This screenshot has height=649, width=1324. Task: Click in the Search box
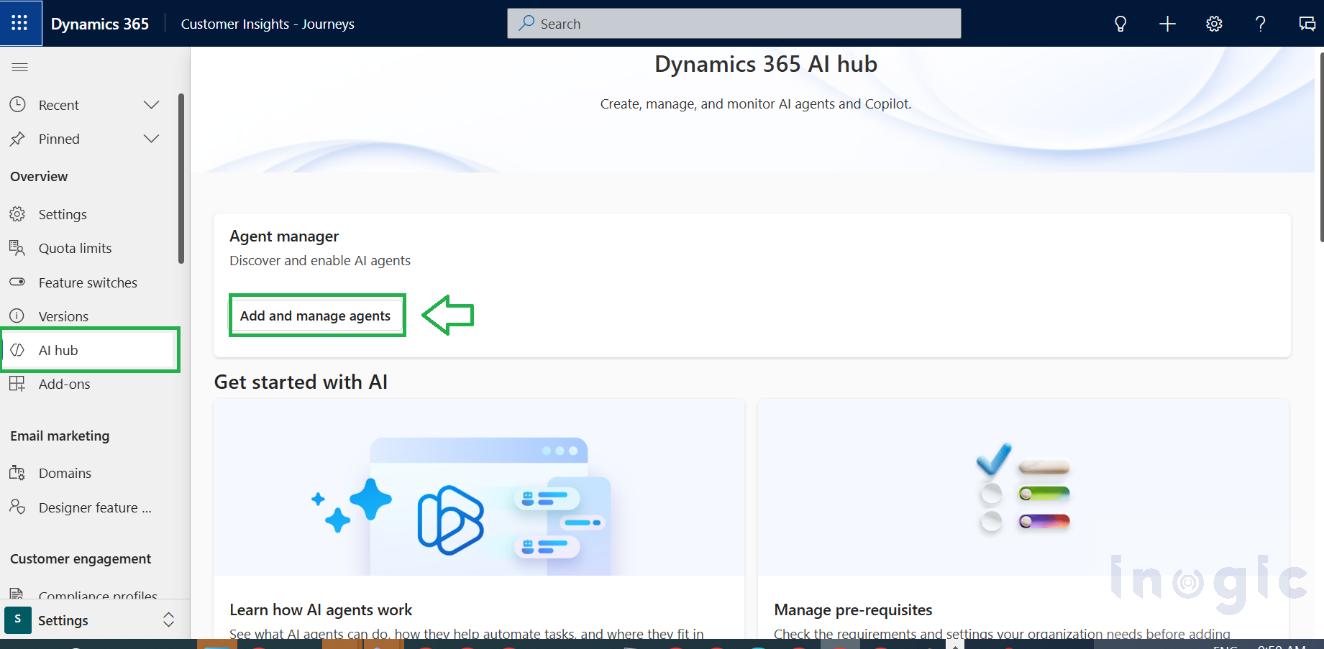734,24
